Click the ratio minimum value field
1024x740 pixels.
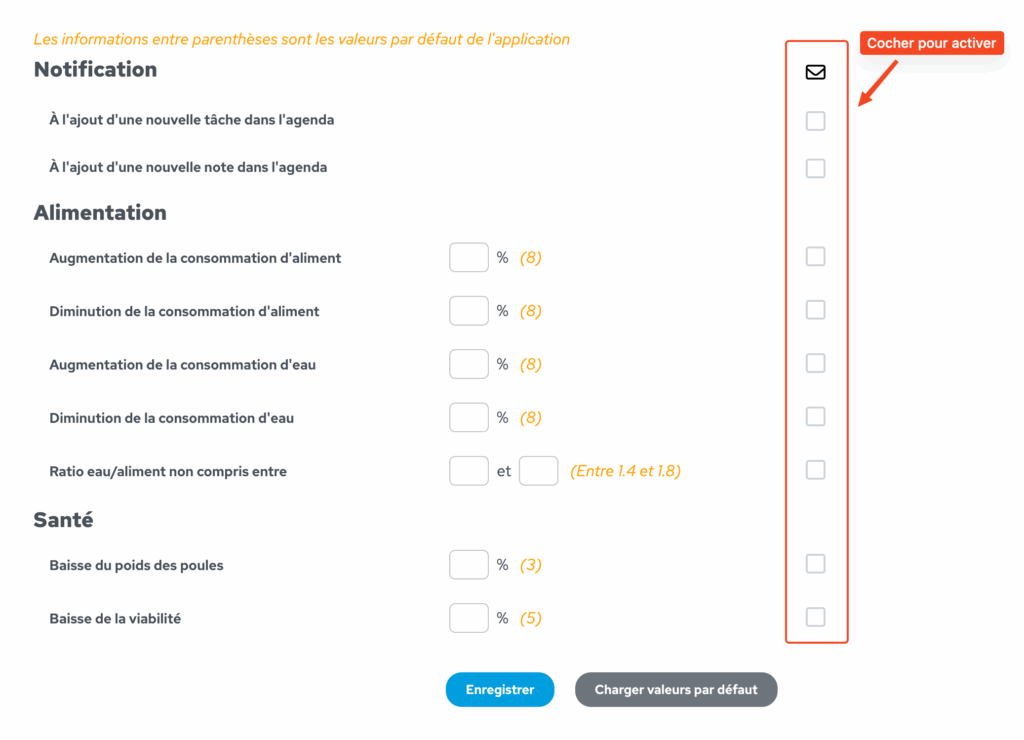click(x=469, y=471)
